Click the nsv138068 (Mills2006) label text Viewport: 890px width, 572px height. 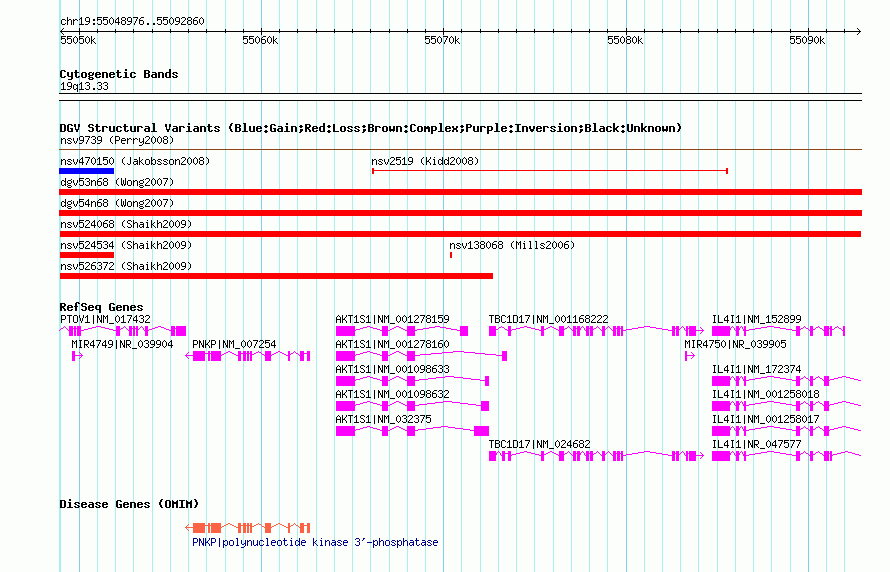click(x=512, y=245)
